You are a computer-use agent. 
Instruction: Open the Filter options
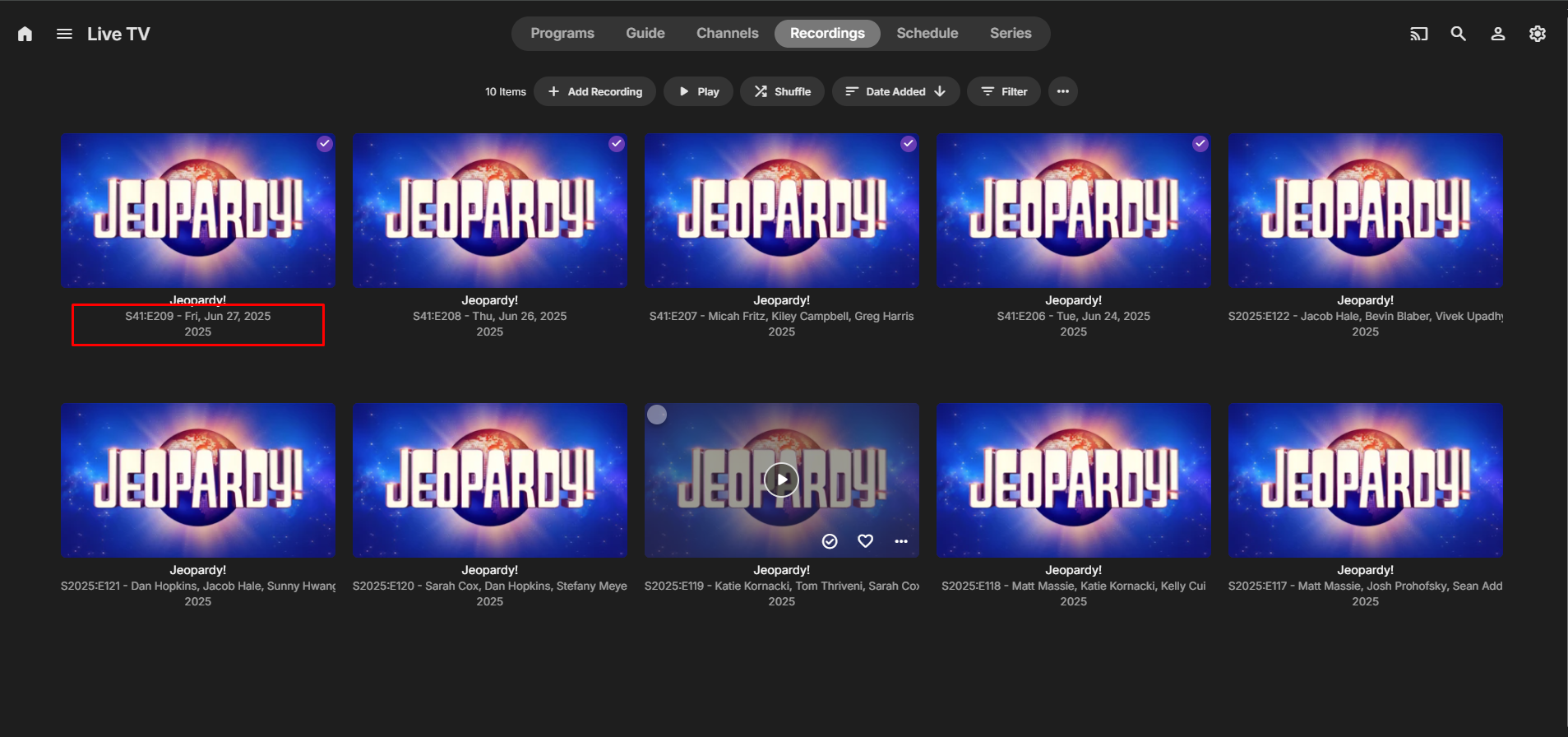click(1004, 91)
